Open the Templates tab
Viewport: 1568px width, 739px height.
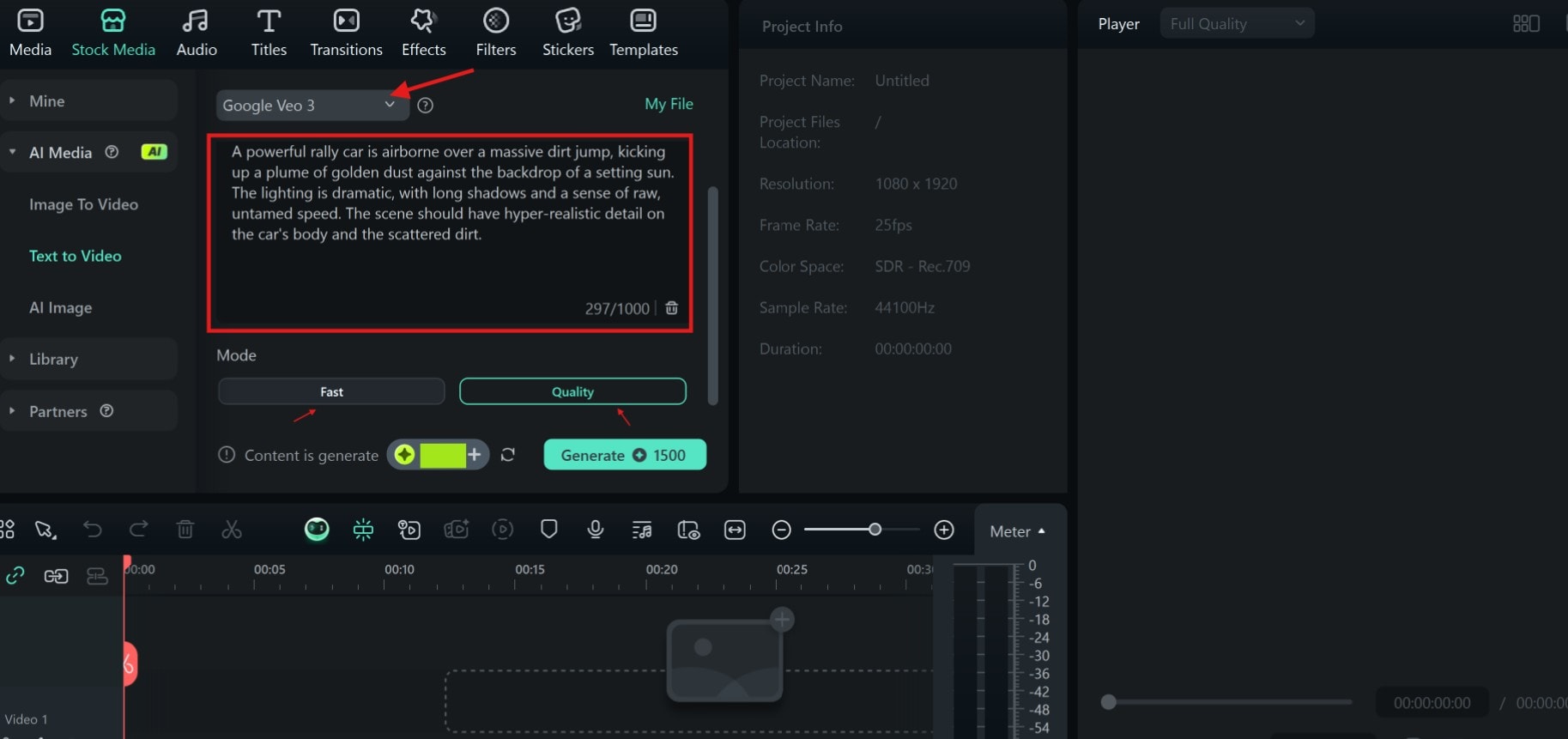[x=644, y=33]
